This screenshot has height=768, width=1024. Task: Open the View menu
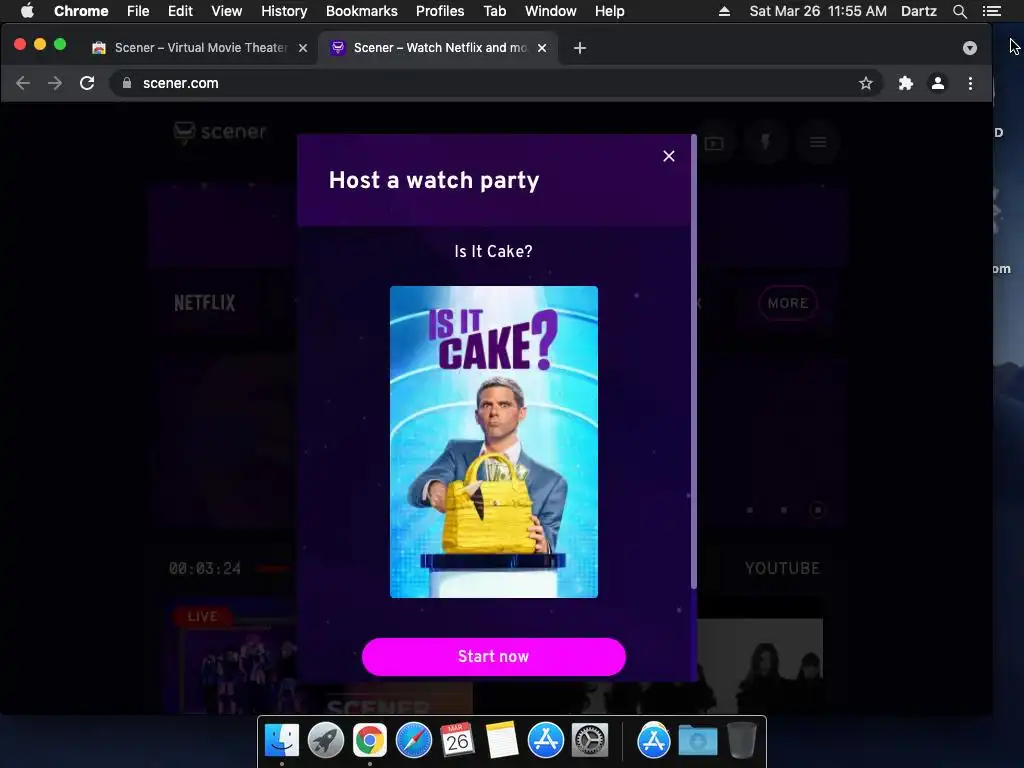[227, 11]
